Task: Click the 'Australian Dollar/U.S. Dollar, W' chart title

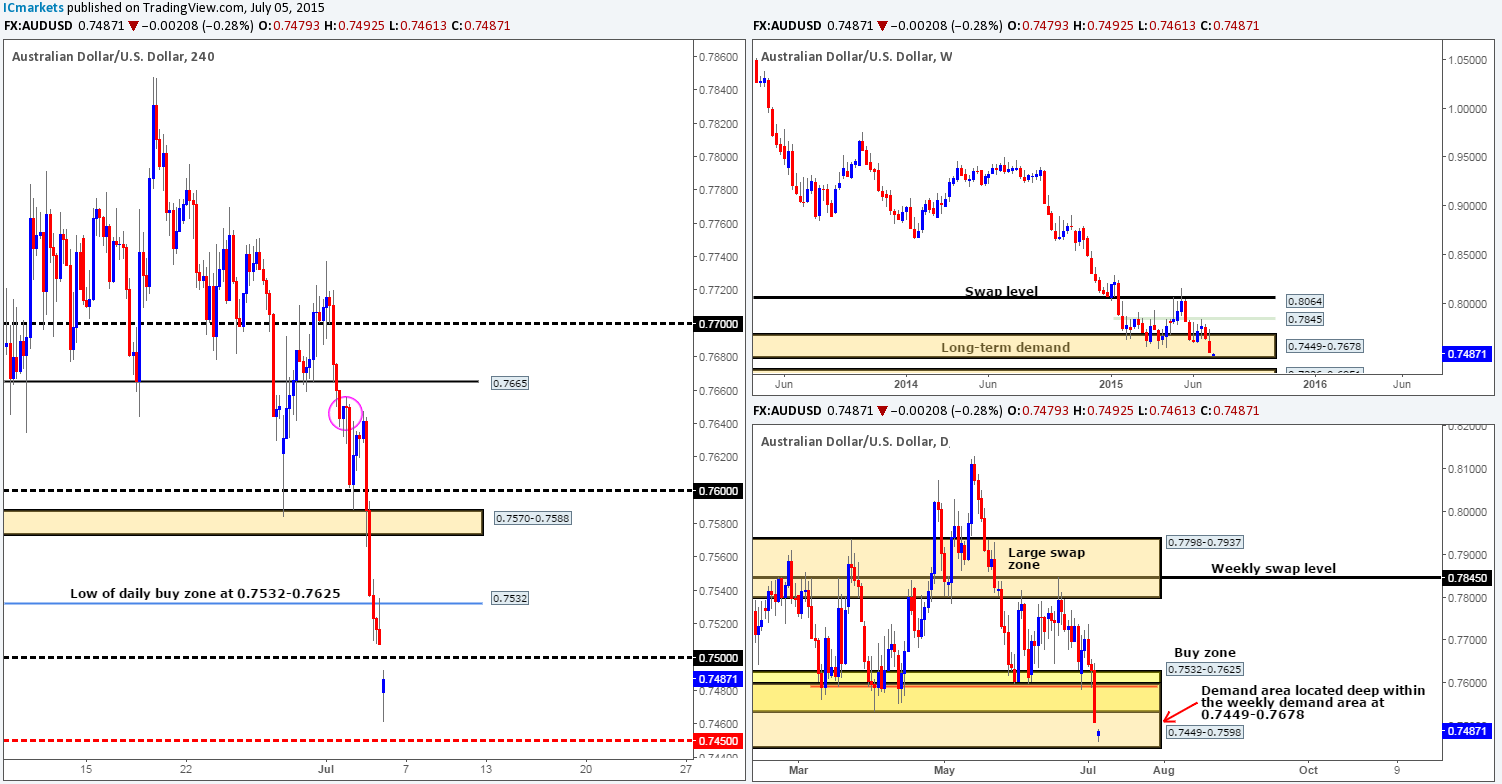Action: [x=857, y=56]
